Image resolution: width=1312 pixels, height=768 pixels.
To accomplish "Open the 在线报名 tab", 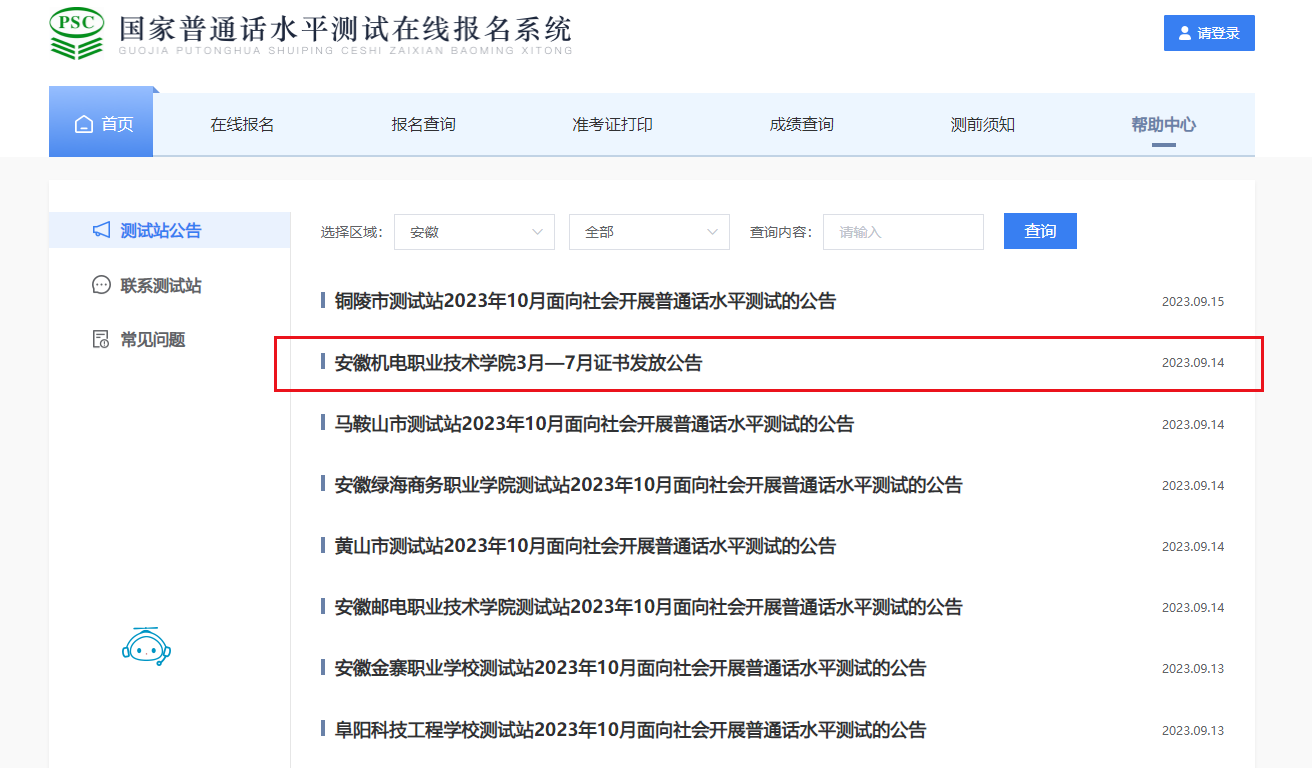I will 242,125.
